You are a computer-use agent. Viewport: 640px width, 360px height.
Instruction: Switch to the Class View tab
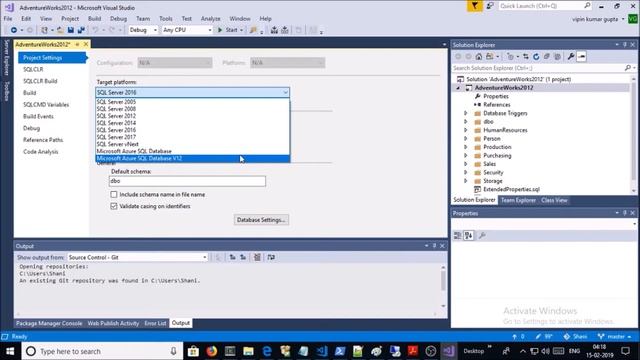tap(554, 200)
